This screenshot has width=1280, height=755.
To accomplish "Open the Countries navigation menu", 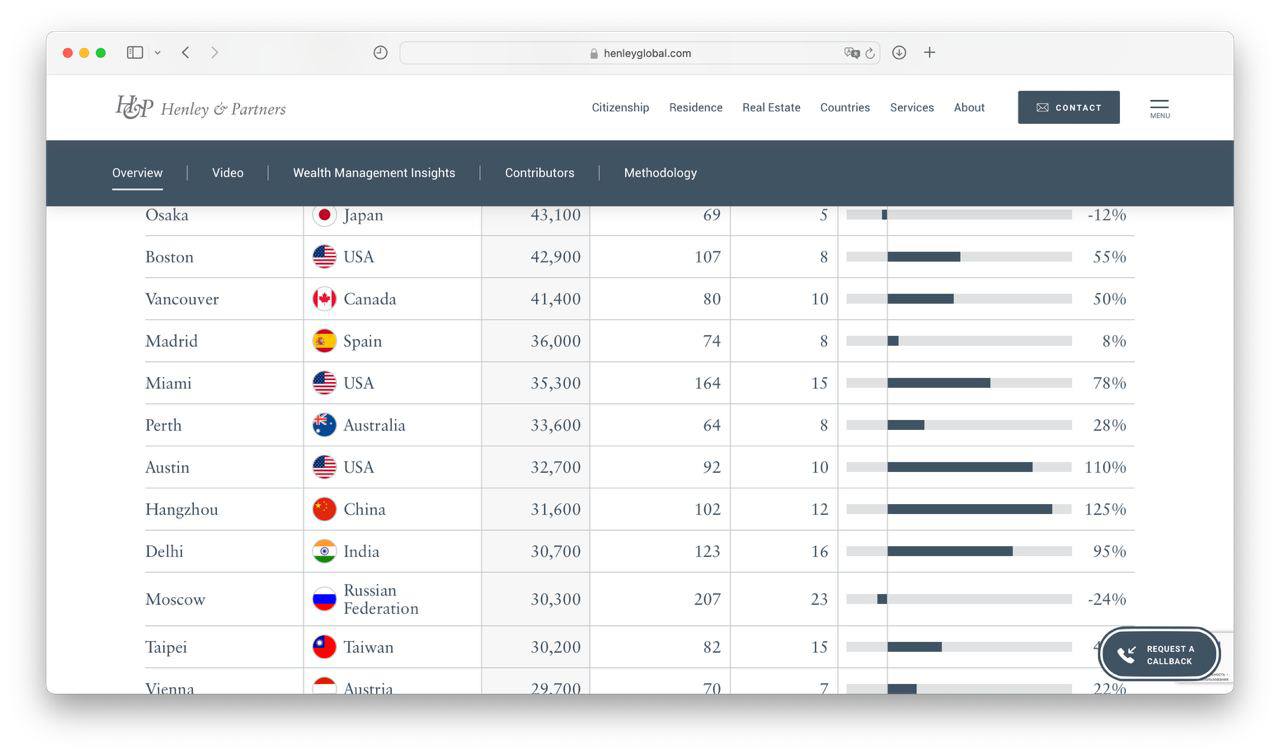I will click(845, 108).
